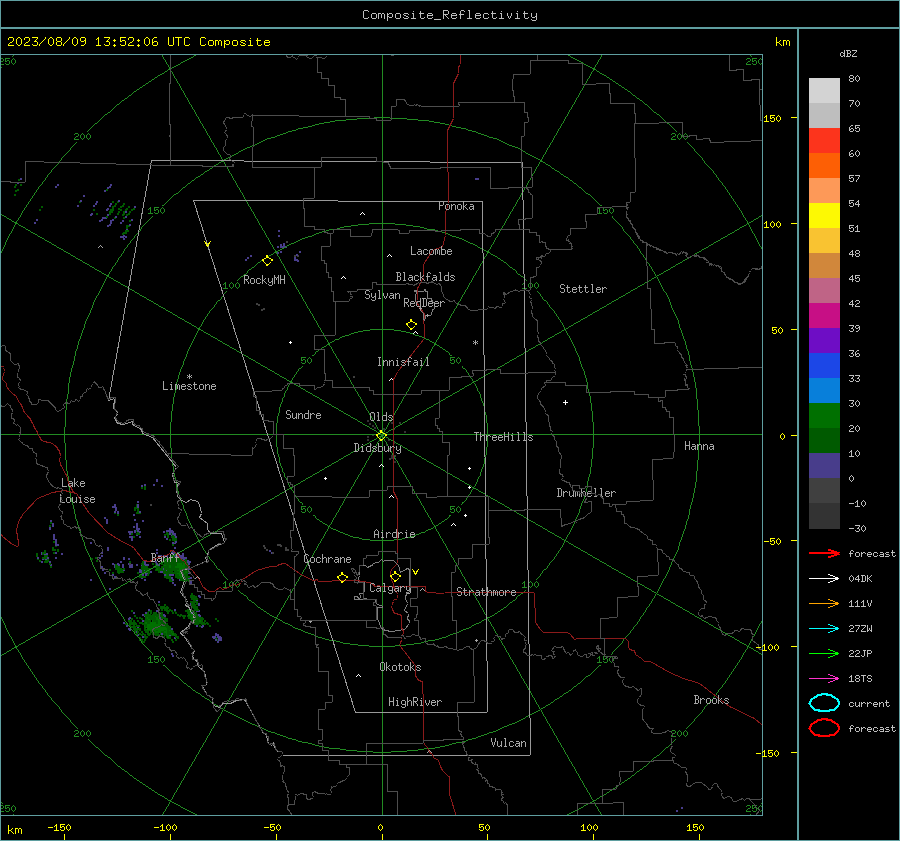Screen dimensions: 900x841
Task: Select the Blackfalds label
Action: click(x=425, y=277)
